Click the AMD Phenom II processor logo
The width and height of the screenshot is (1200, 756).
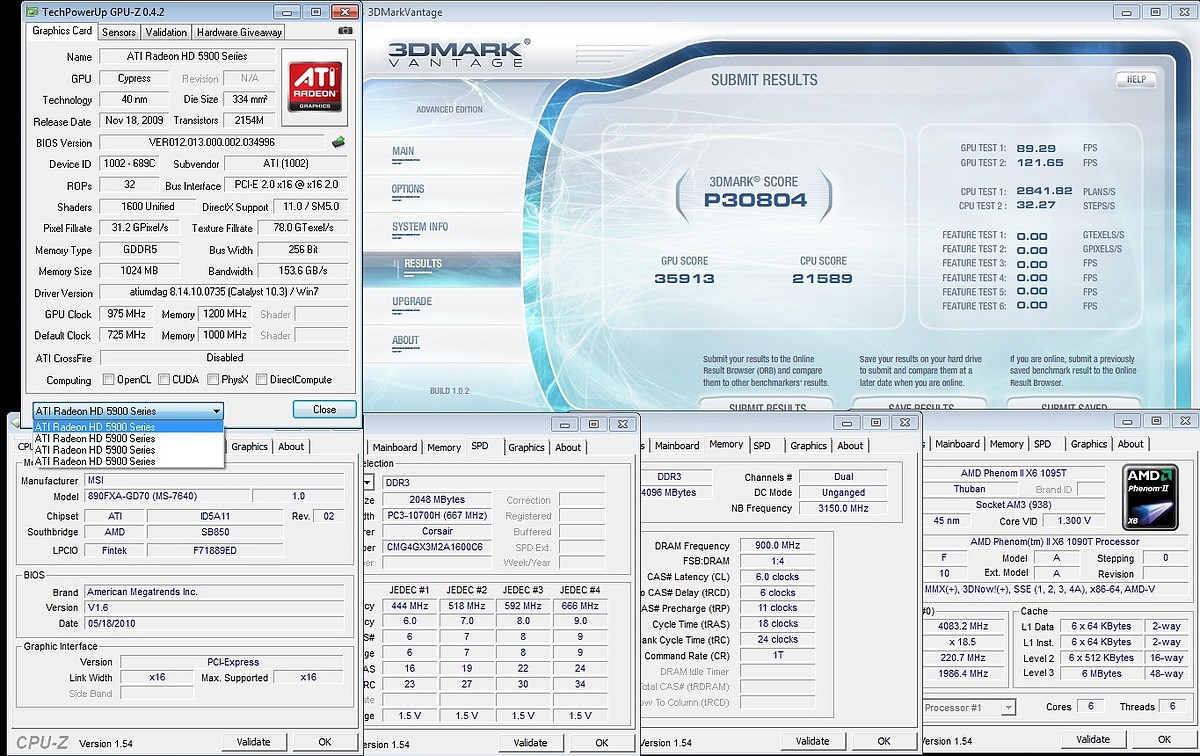1151,497
